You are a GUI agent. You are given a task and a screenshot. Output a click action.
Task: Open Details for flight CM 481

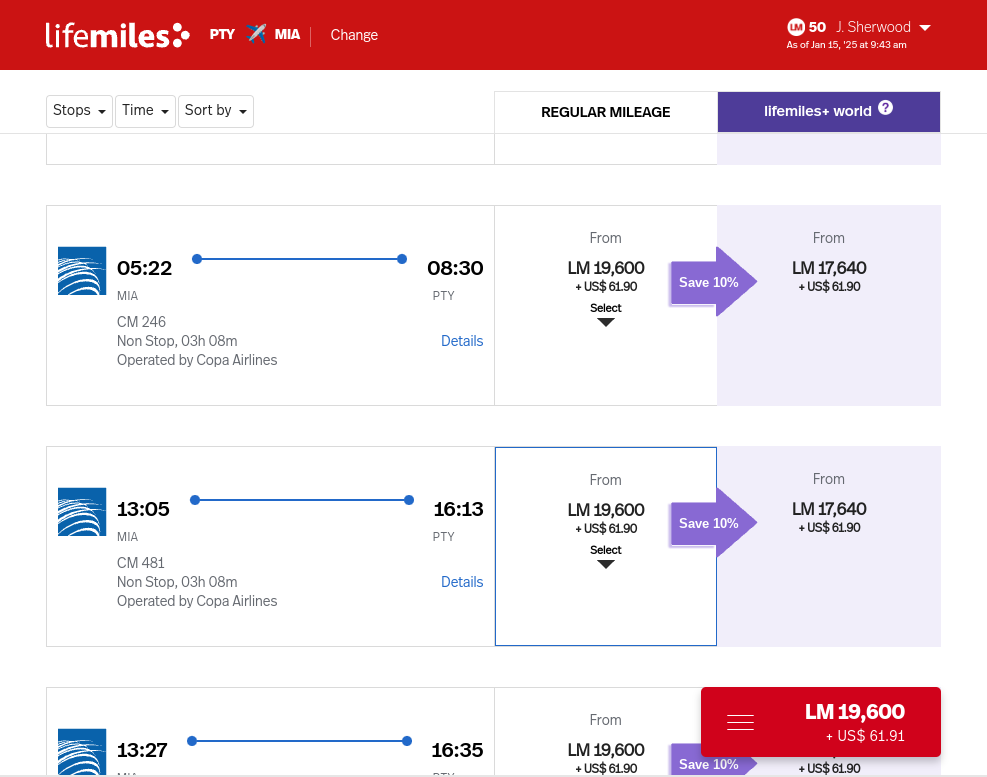click(x=462, y=582)
